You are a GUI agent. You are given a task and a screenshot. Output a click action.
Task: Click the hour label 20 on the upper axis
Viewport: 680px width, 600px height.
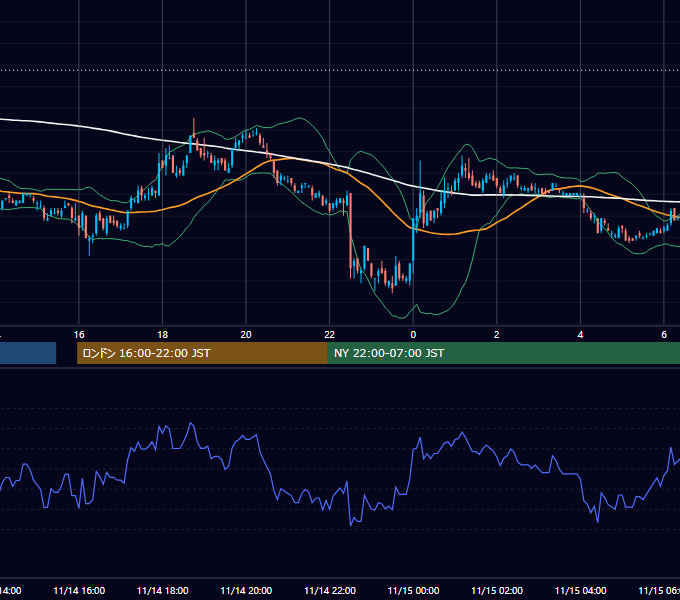(246, 335)
